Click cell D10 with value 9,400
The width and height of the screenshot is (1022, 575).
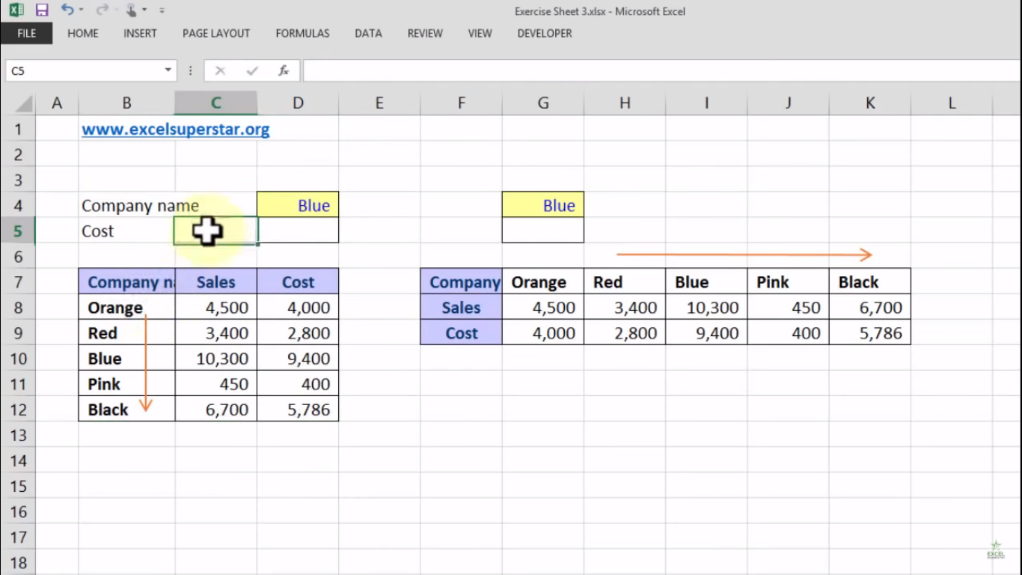pos(298,359)
